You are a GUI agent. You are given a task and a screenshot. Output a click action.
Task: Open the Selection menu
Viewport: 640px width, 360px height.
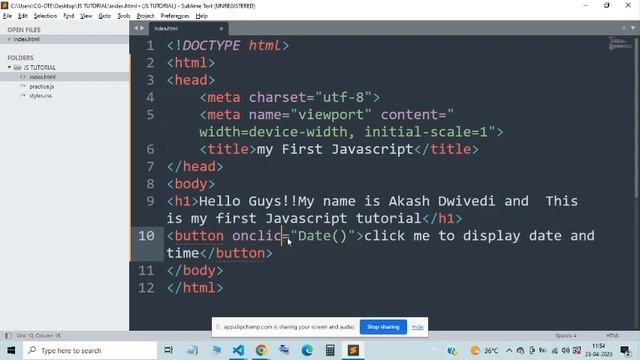[45, 16]
